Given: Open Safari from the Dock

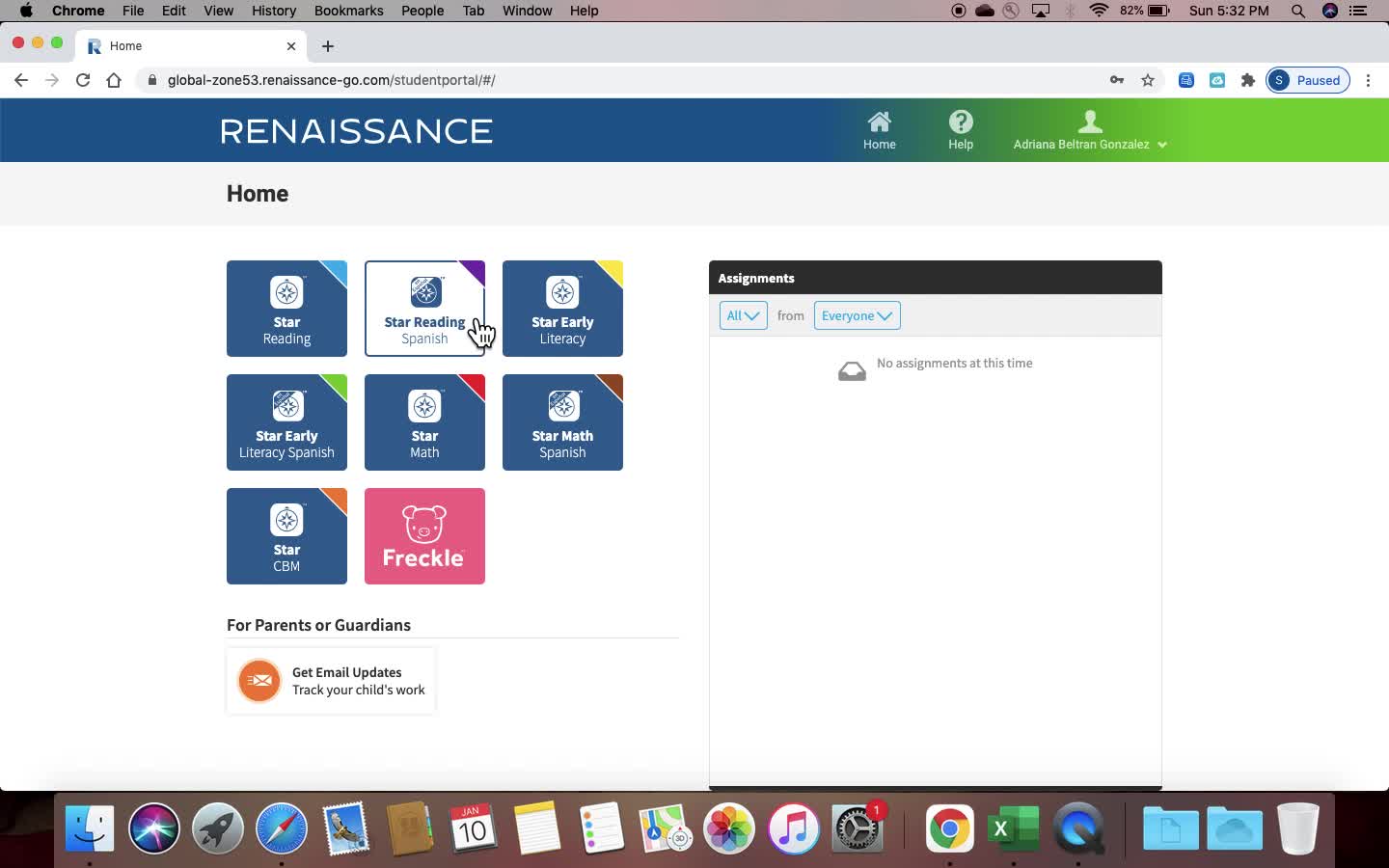Looking at the screenshot, I should click(x=282, y=828).
